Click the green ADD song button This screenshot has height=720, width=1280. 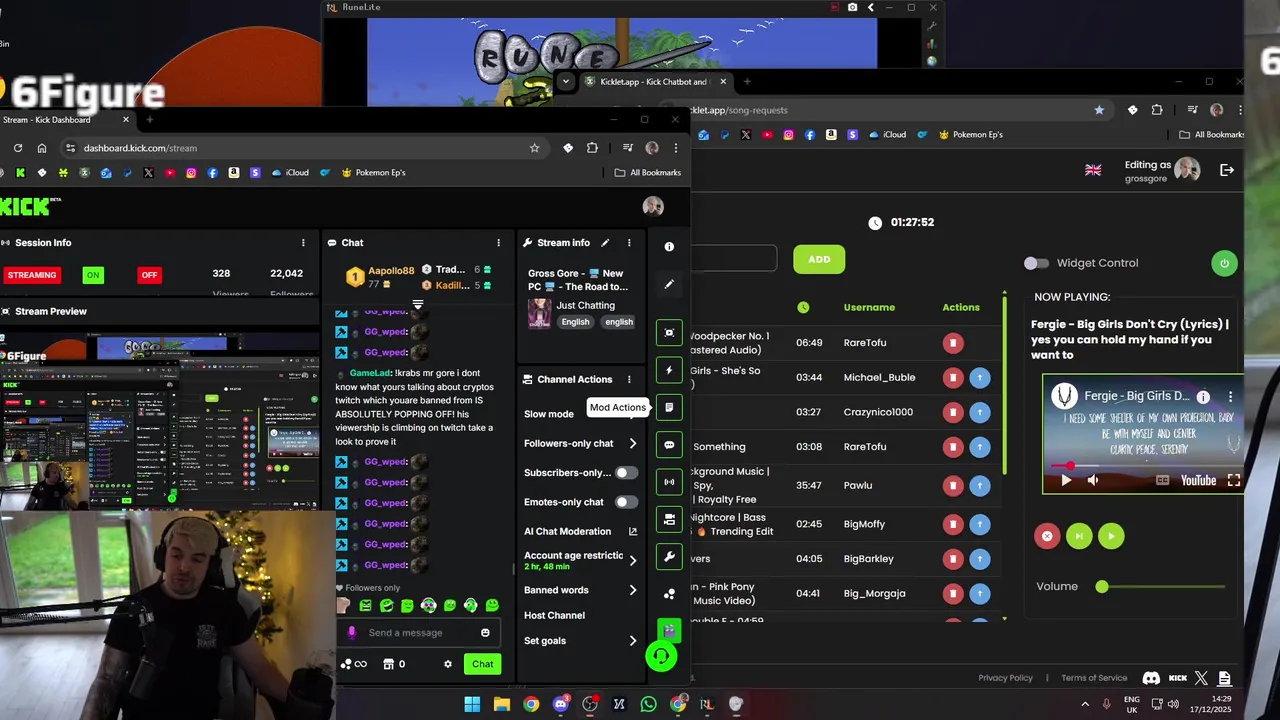pos(819,260)
